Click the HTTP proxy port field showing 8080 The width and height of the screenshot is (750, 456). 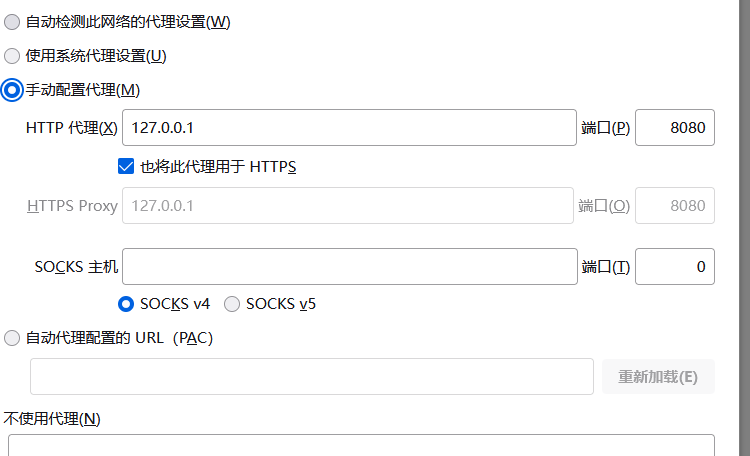pos(675,128)
